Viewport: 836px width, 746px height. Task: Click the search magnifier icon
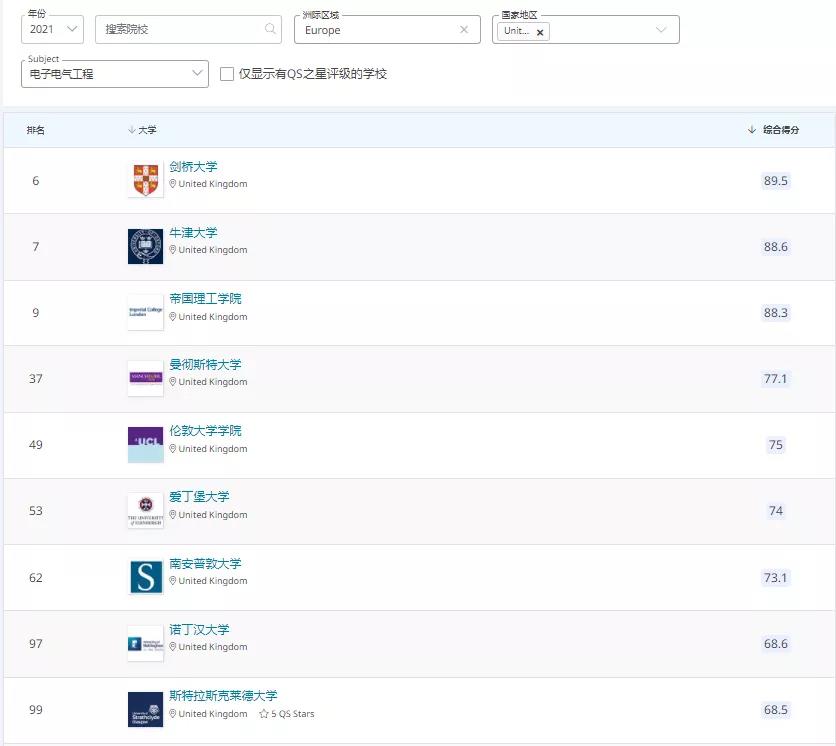pos(270,28)
